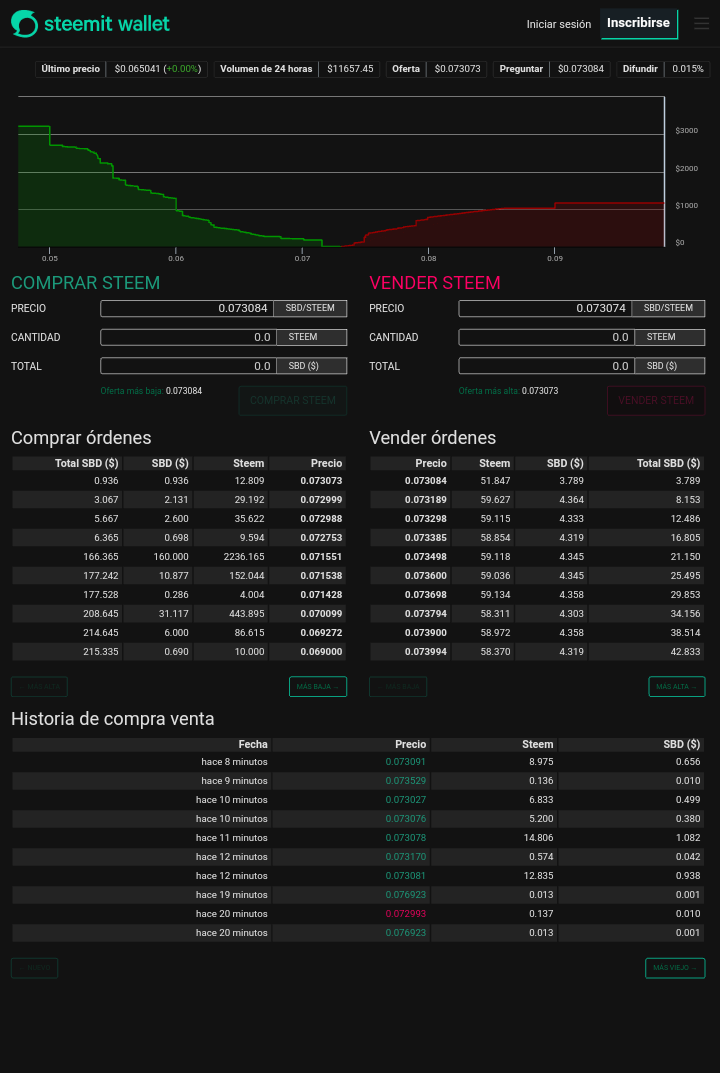Focus the buy Precio input field
The image size is (720, 1073).
pos(187,309)
